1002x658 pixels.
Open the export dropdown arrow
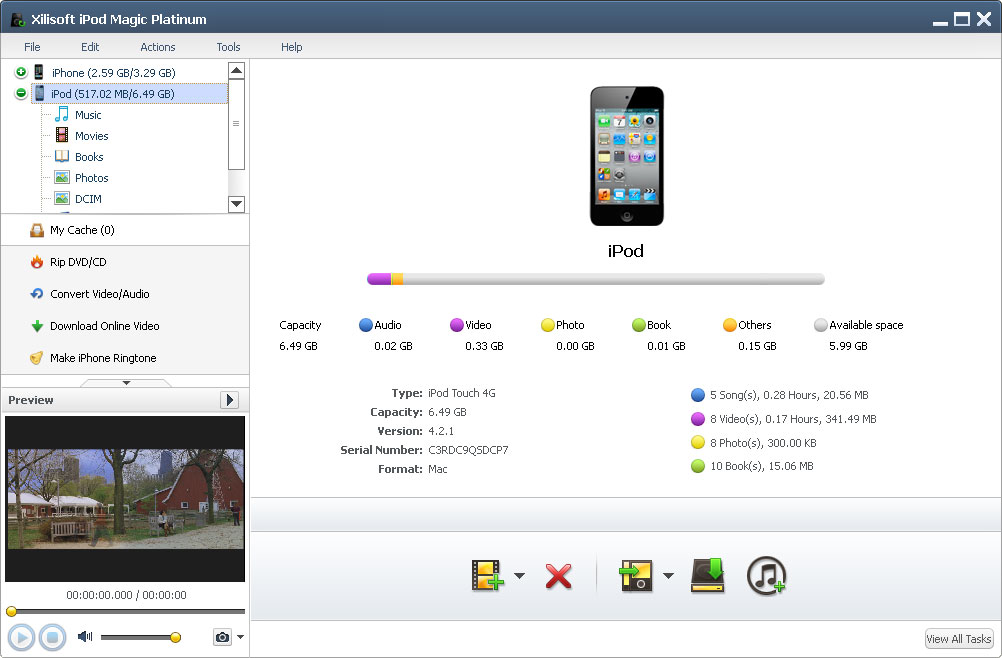click(x=668, y=576)
